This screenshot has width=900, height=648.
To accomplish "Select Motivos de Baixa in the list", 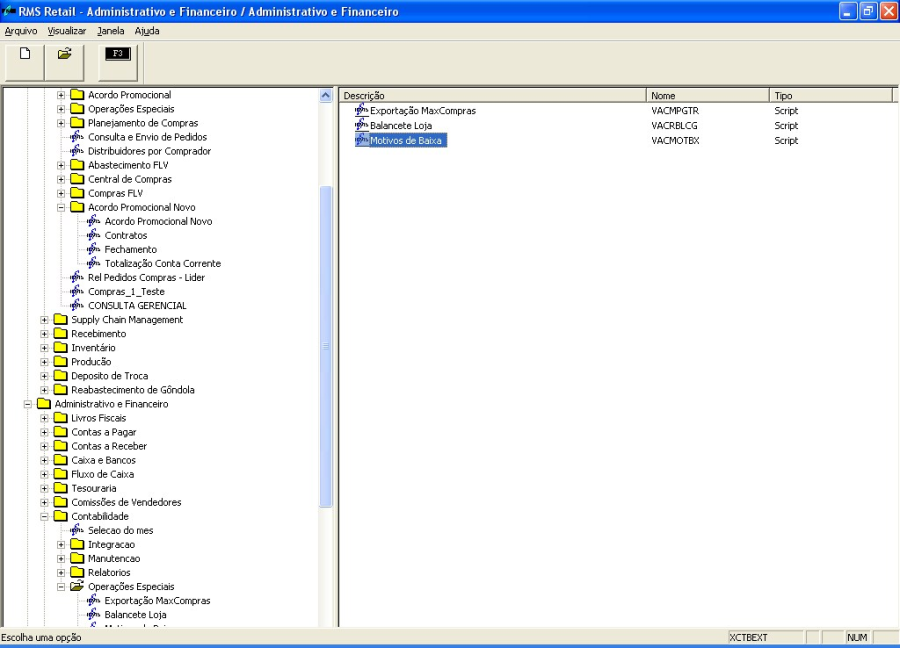I will pyautogui.click(x=406, y=140).
